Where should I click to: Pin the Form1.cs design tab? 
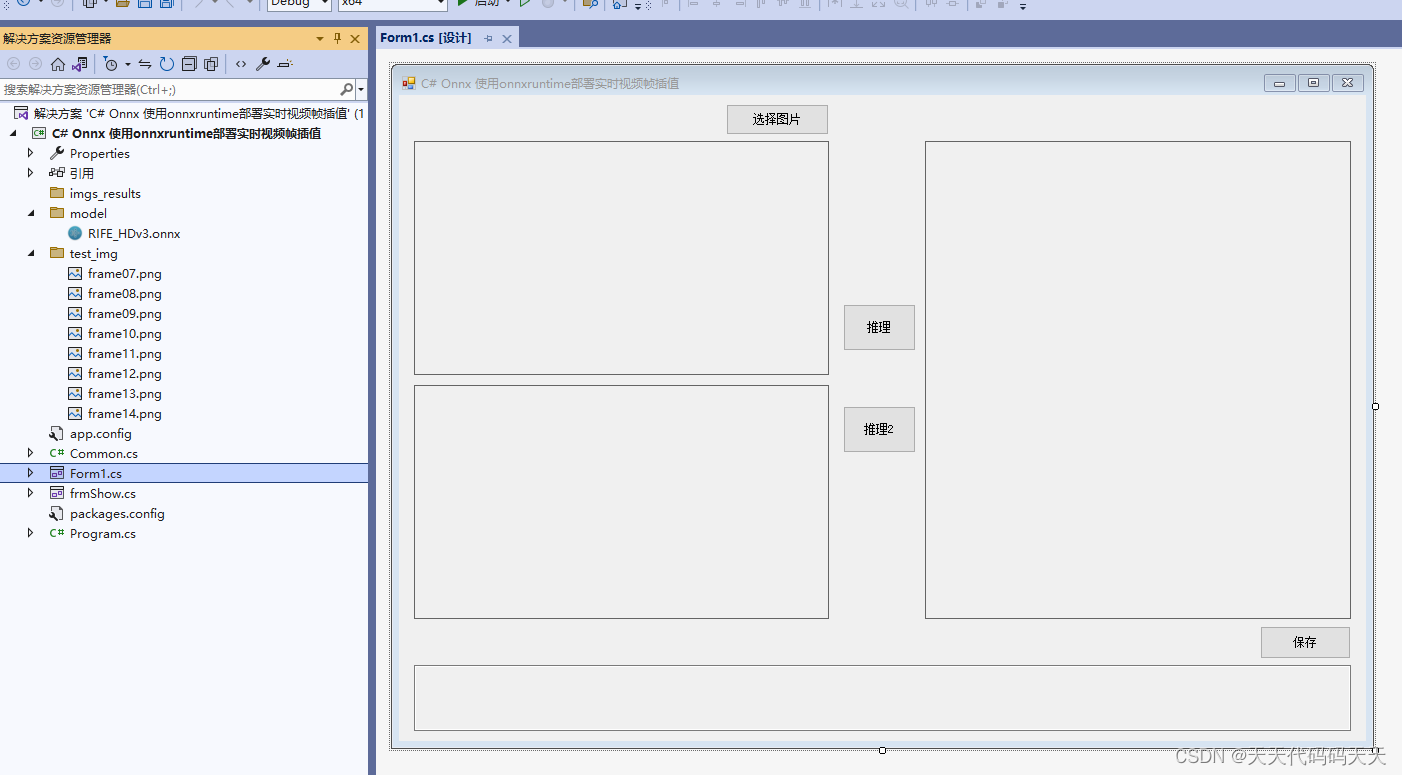(489, 38)
